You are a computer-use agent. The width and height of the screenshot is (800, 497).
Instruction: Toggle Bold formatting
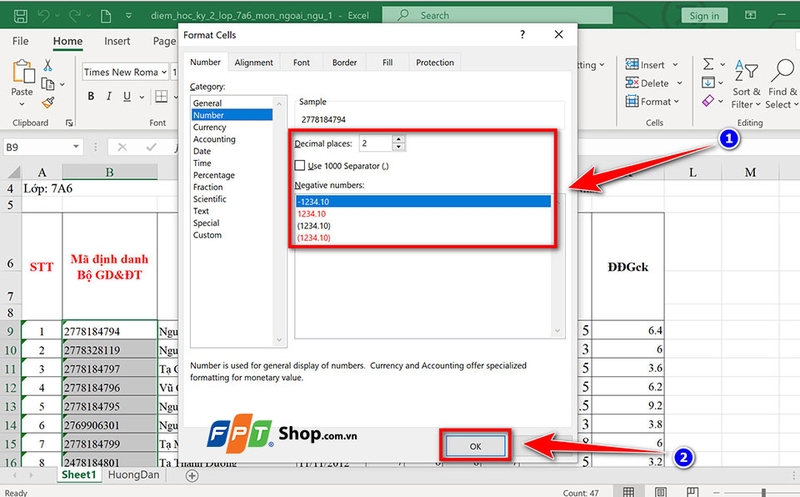(x=91, y=96)
